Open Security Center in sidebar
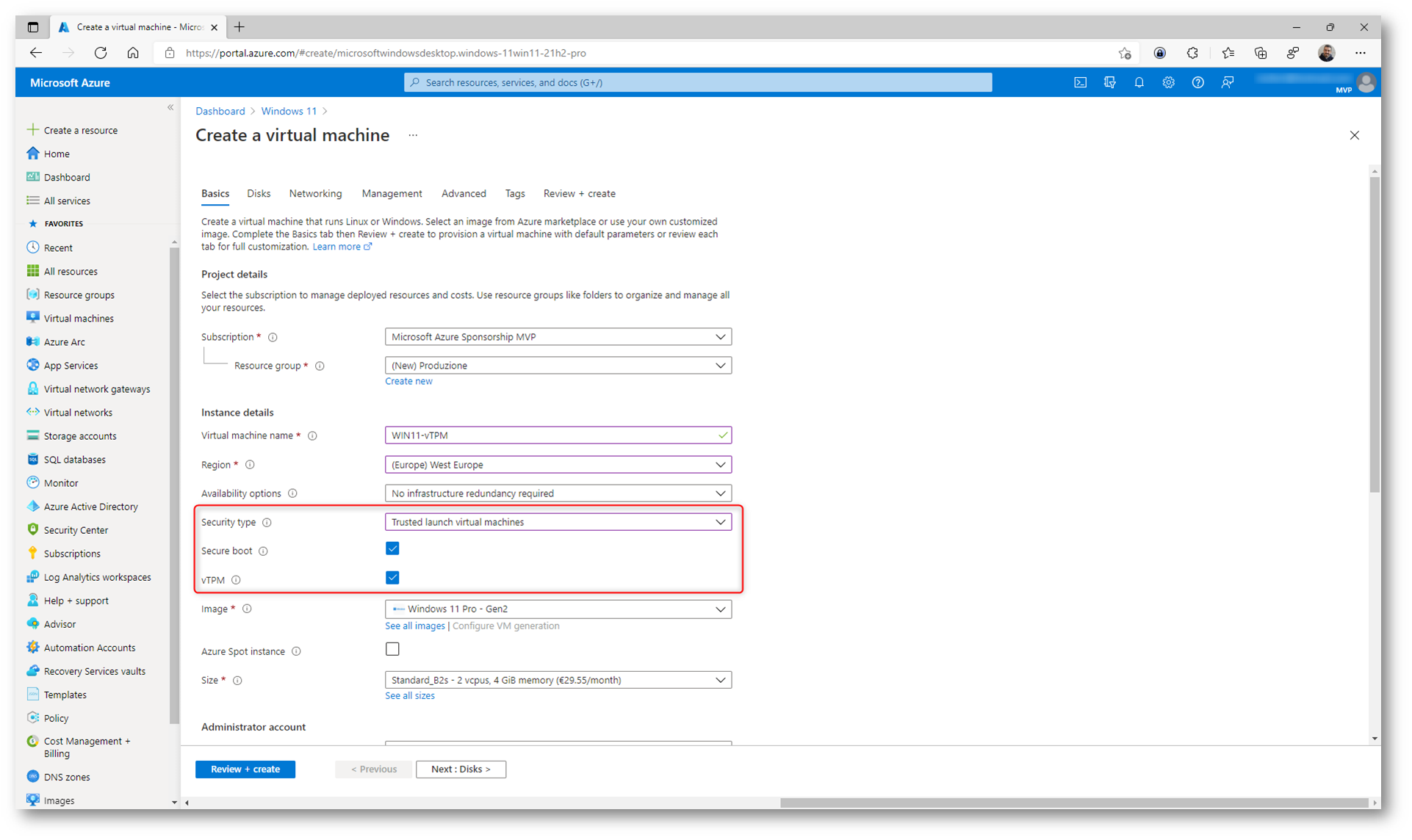The image size is (1412, 840). (x=76, y=529)
